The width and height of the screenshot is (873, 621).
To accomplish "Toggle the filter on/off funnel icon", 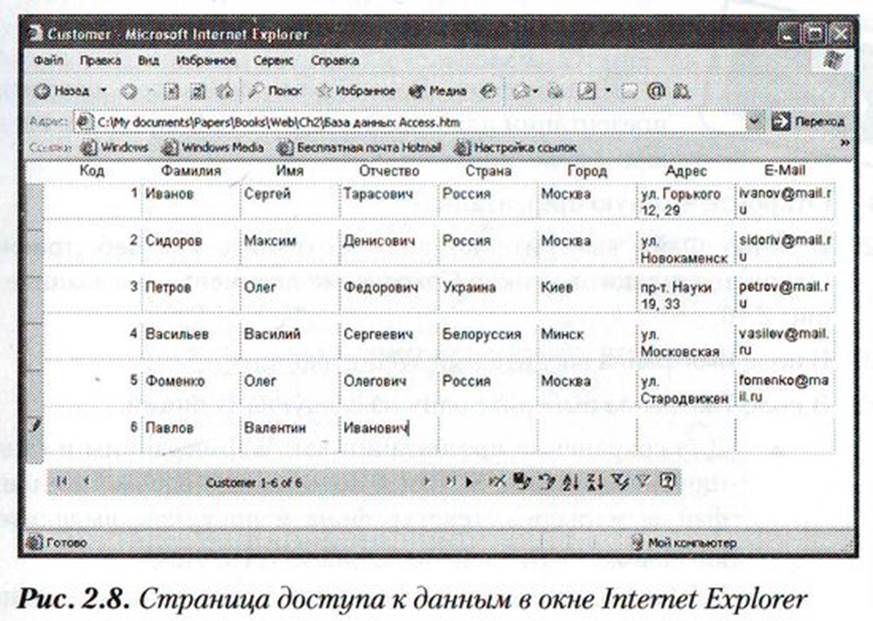I will click(x=643, y=481).
